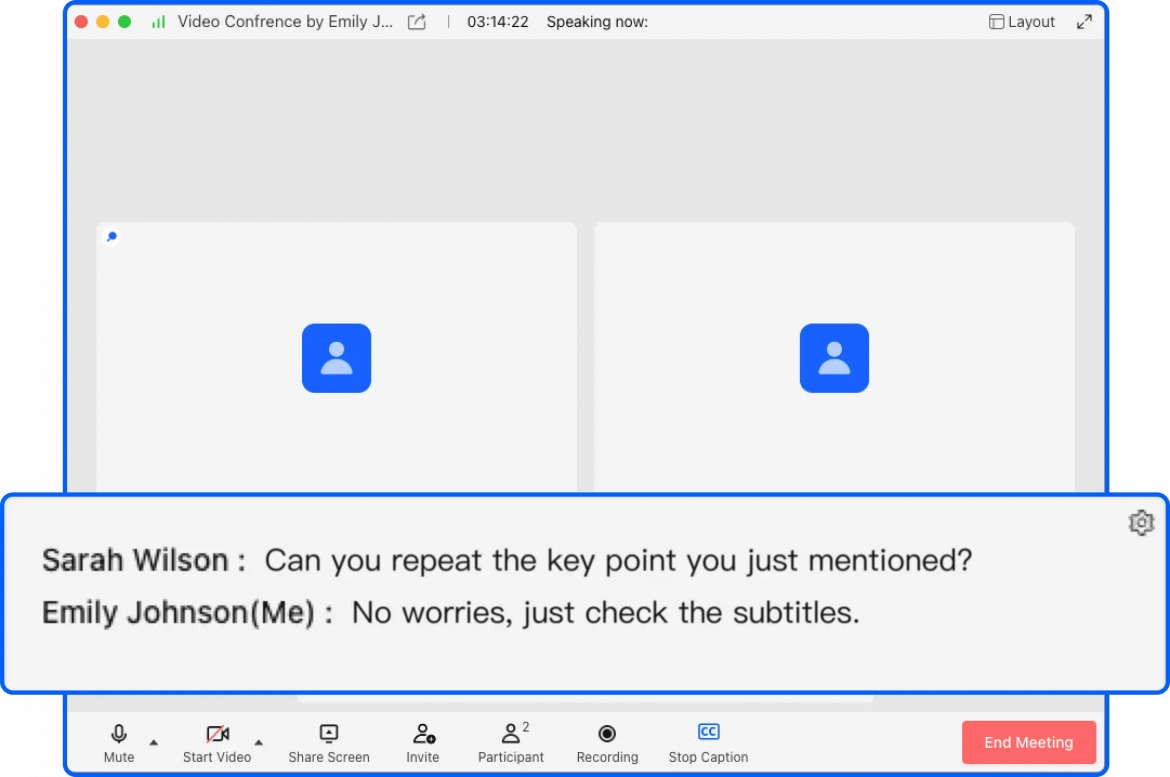
Task: Enter full screen with the expand arrows icon
Action: pos(1084,22)
